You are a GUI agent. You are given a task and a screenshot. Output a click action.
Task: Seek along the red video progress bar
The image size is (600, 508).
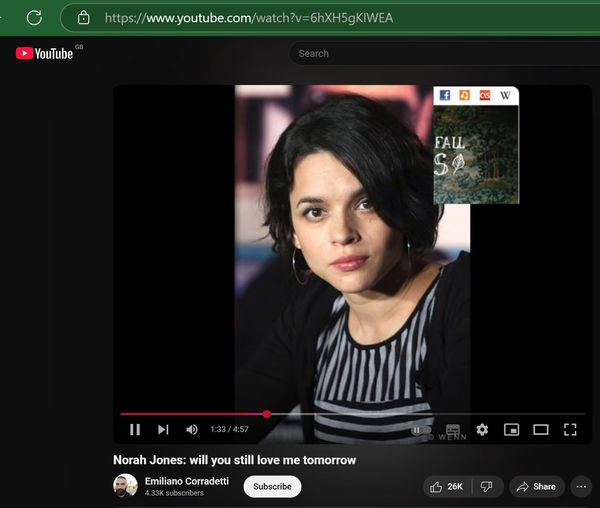point(352,414)
